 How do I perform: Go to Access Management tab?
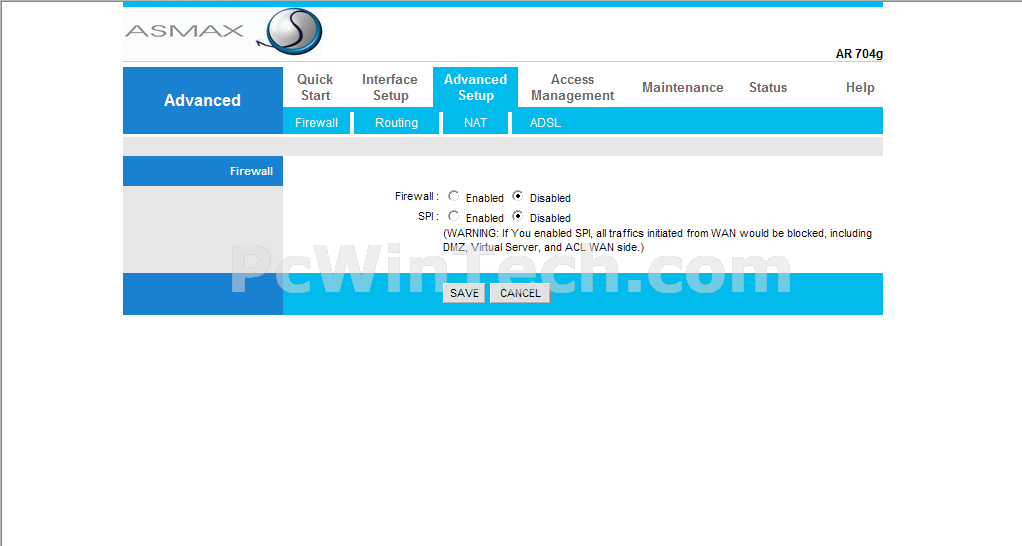(x=572, y=87)
